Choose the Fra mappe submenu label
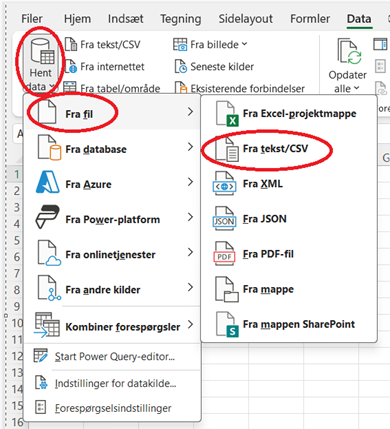This screenshot has height=429, width=390. click(x=268, y=289)
